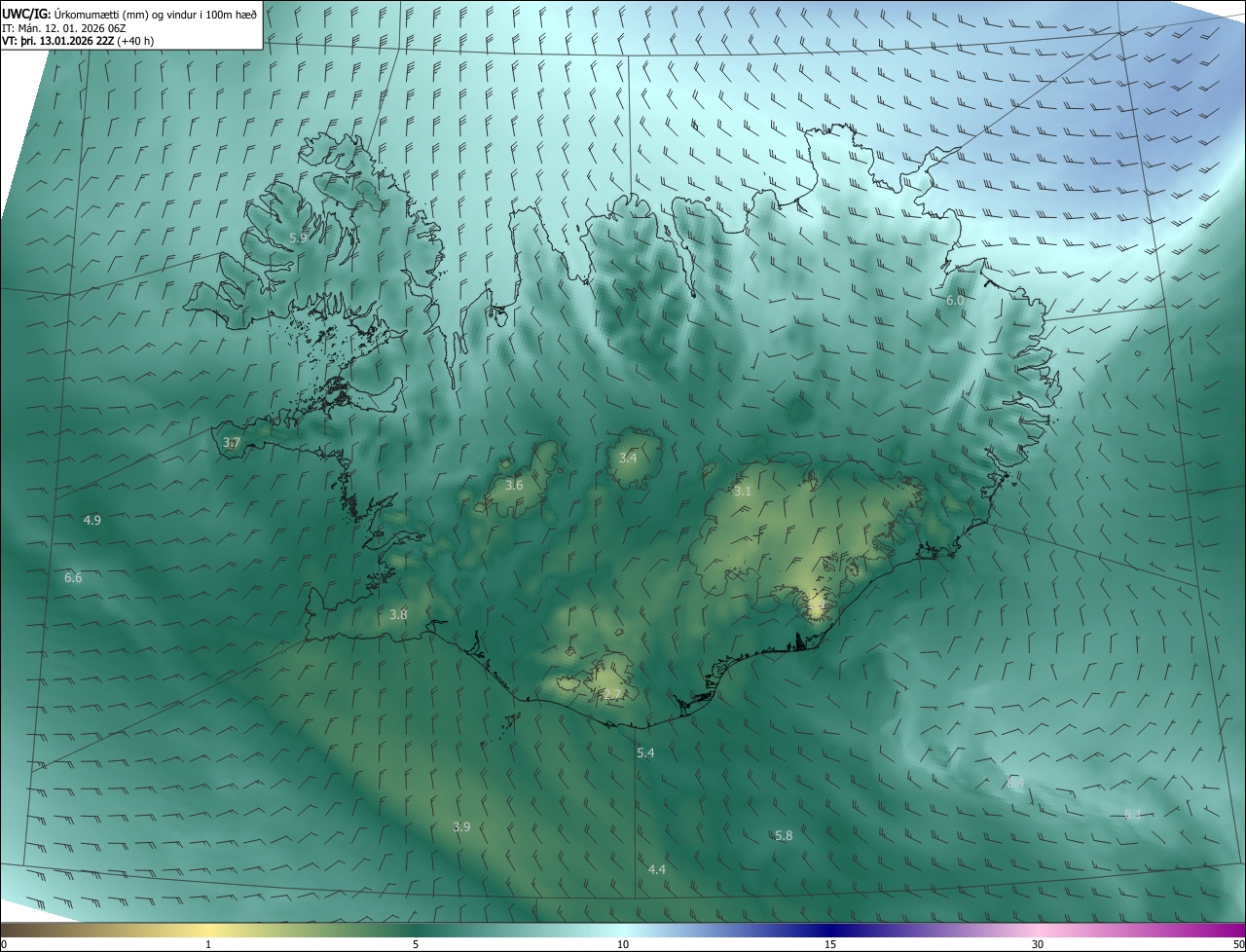Click the 2.7 value on the map
1246x952 pixels.
[612, 694]
